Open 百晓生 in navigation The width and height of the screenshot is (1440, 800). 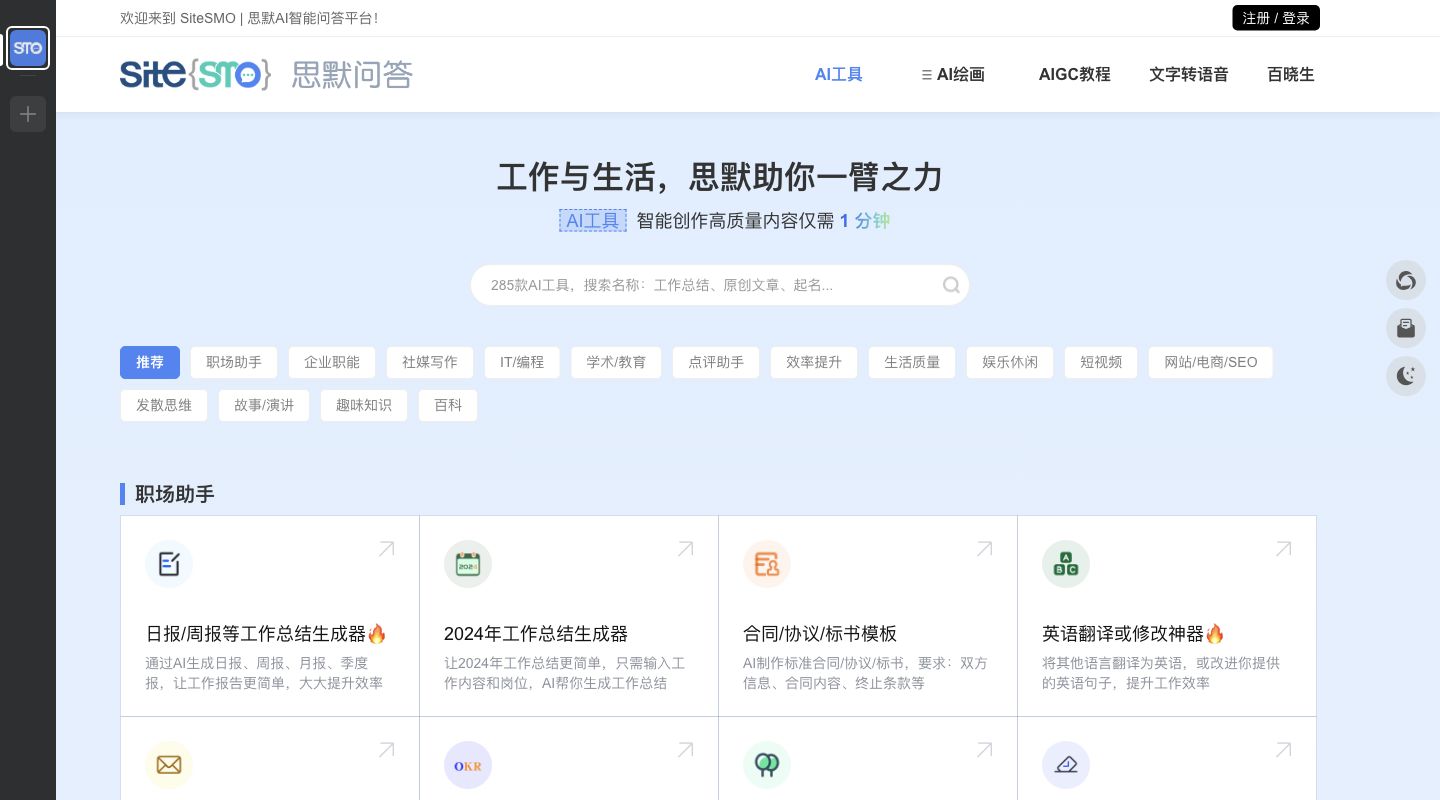pyautogui.click(x=1290, y=74)
